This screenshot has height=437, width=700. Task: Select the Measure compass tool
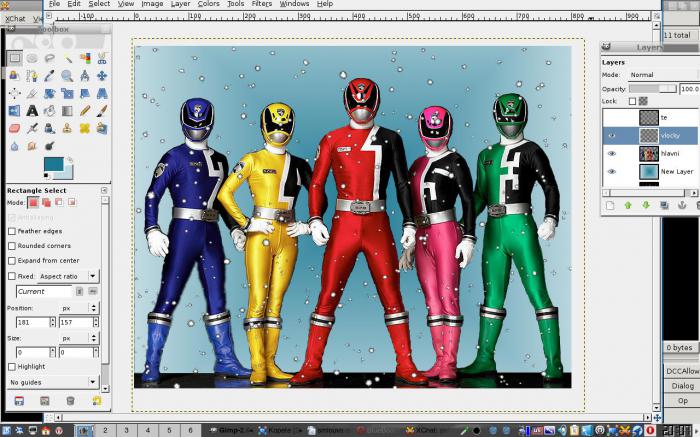85,75
